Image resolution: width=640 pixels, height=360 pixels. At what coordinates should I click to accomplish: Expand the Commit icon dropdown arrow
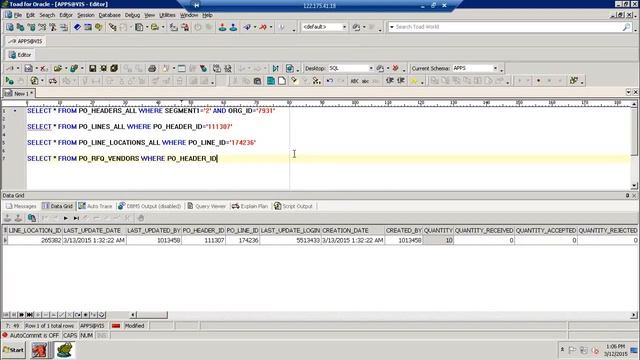(255, 27)
